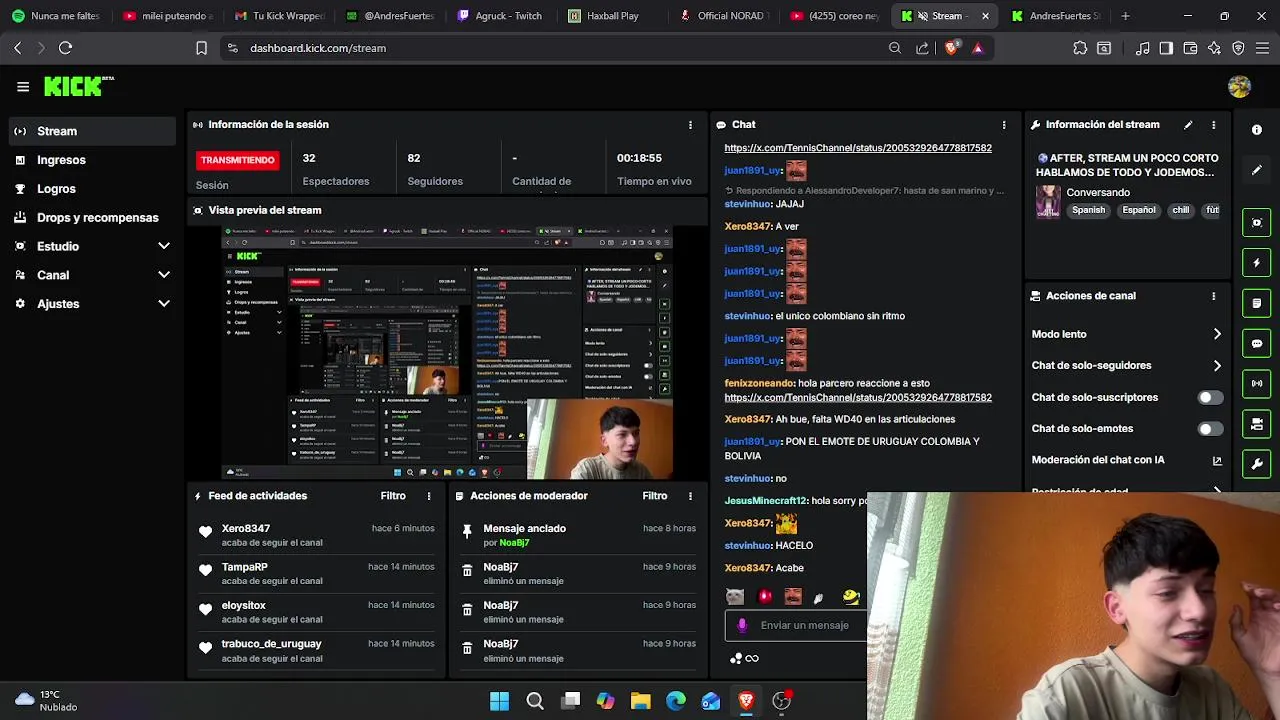
Task: Toggle the document widget icon in rail
Action: click(1257, 303)
